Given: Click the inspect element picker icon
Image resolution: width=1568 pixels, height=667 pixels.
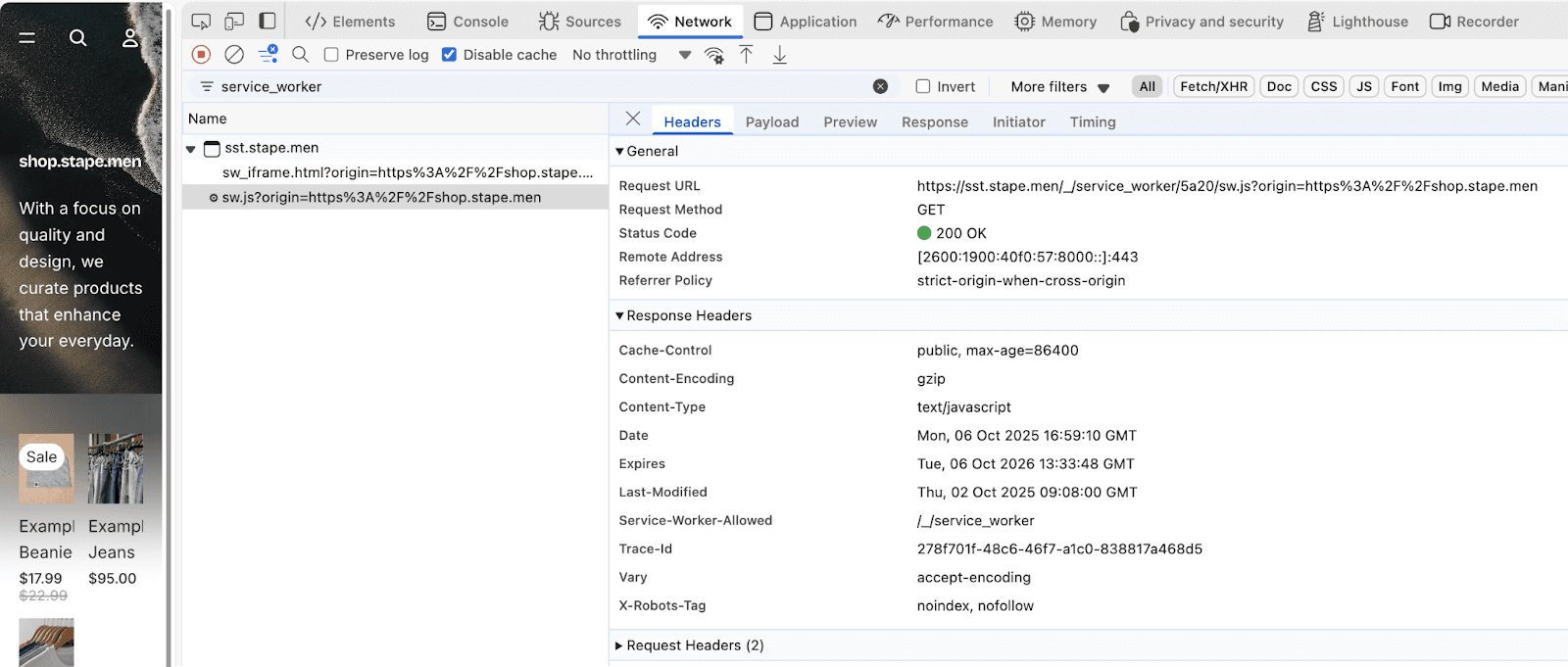Looking at the screenshot, I should [201, 22].
